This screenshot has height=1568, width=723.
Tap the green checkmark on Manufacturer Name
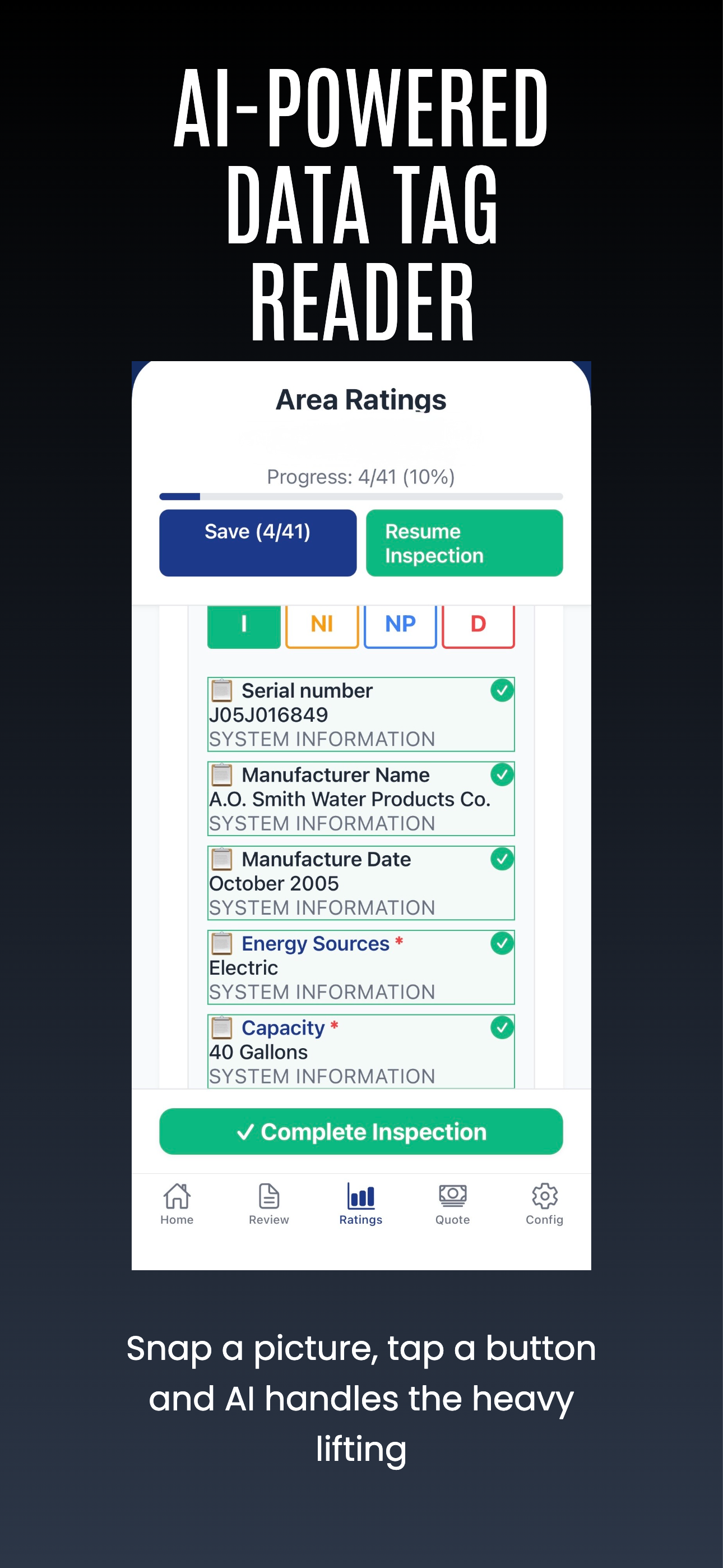[x=502, y=774]
